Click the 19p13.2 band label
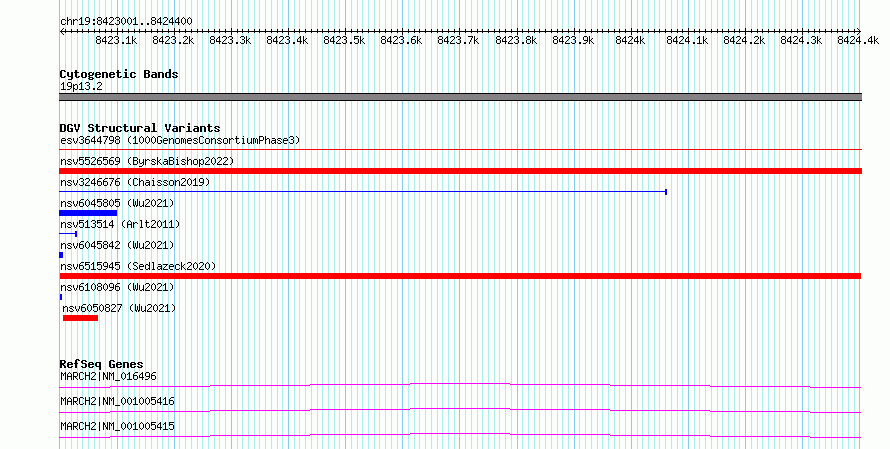890x449 pixels. click(x=81, y=86)
